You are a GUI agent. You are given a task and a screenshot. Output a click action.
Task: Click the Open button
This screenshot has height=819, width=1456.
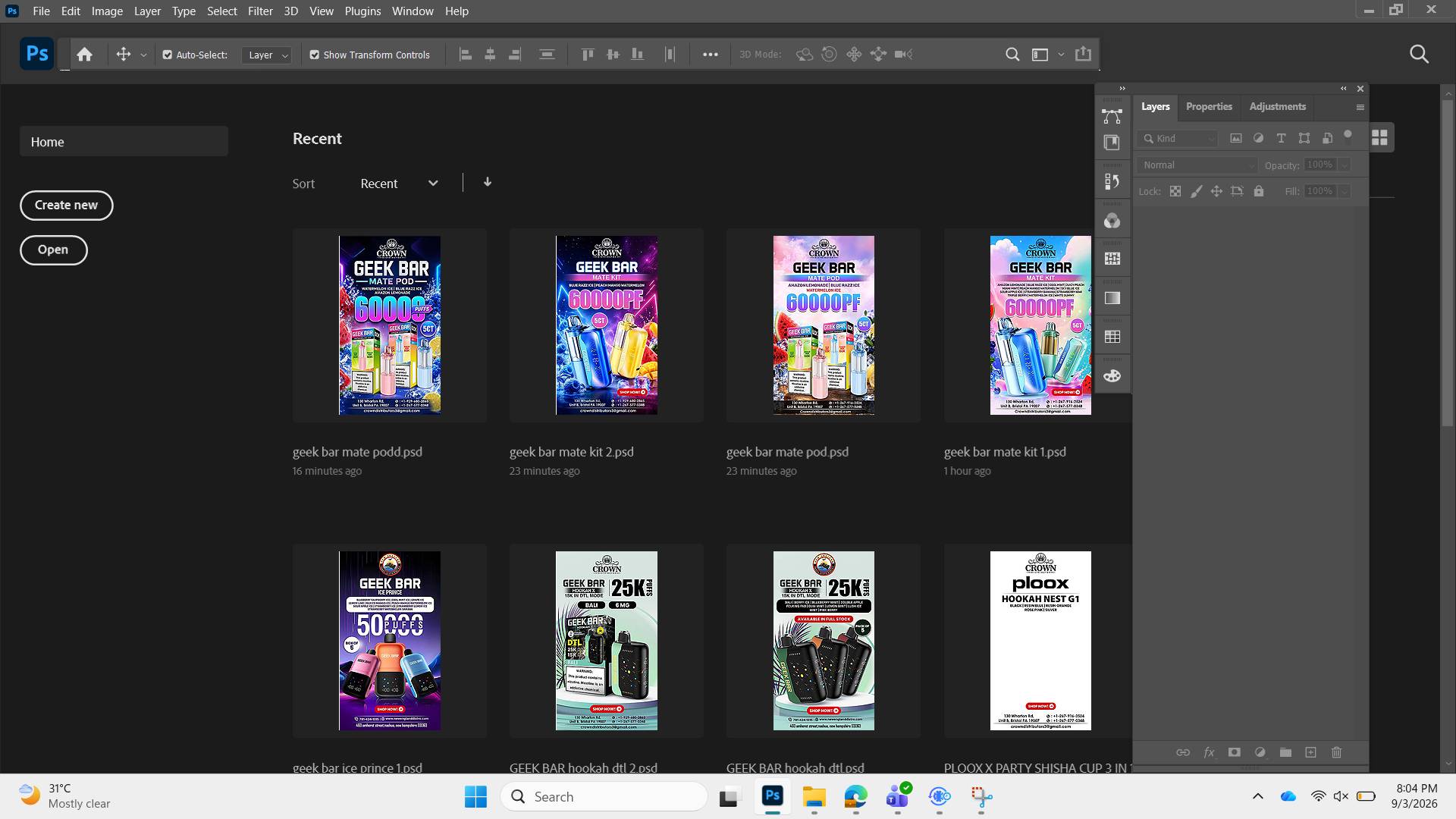click(53, 249)
